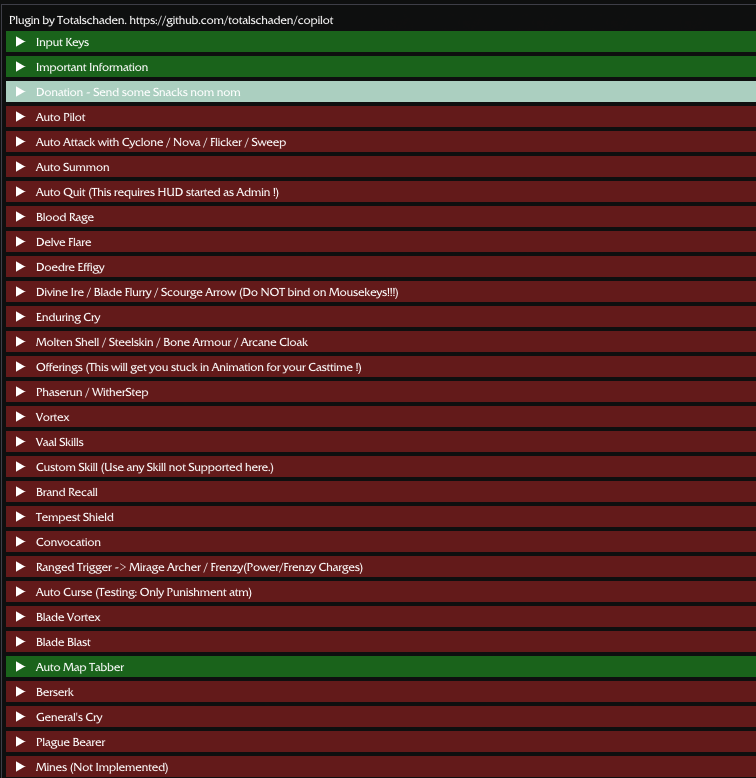Screen dimensions: 756x778
Task: Expand the Custom Skill arrow
Action: 20,467
